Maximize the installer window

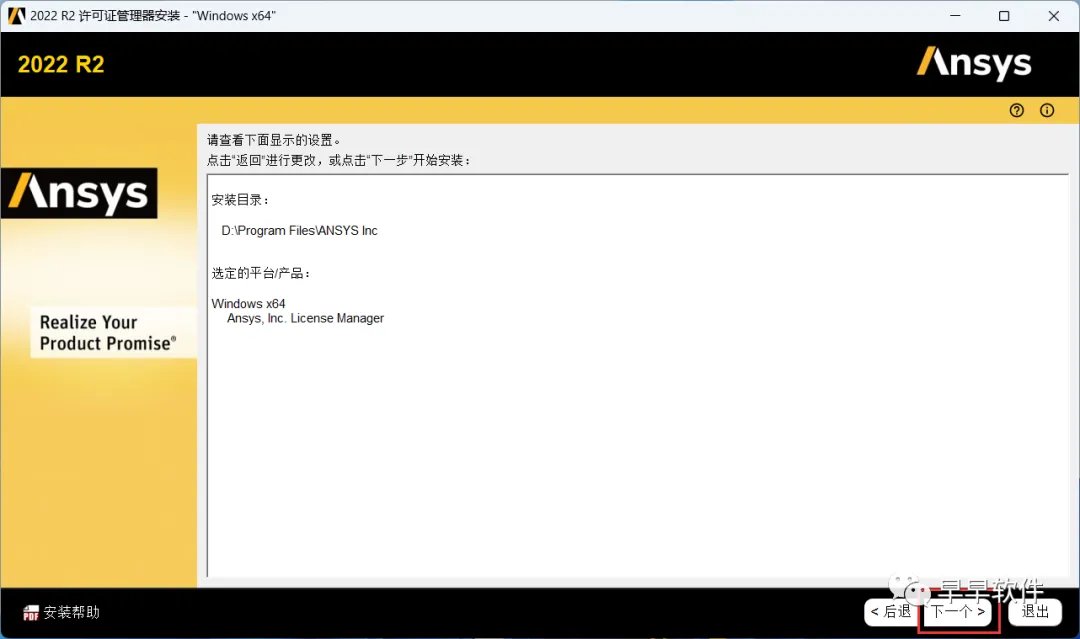tap(1004, 16)
